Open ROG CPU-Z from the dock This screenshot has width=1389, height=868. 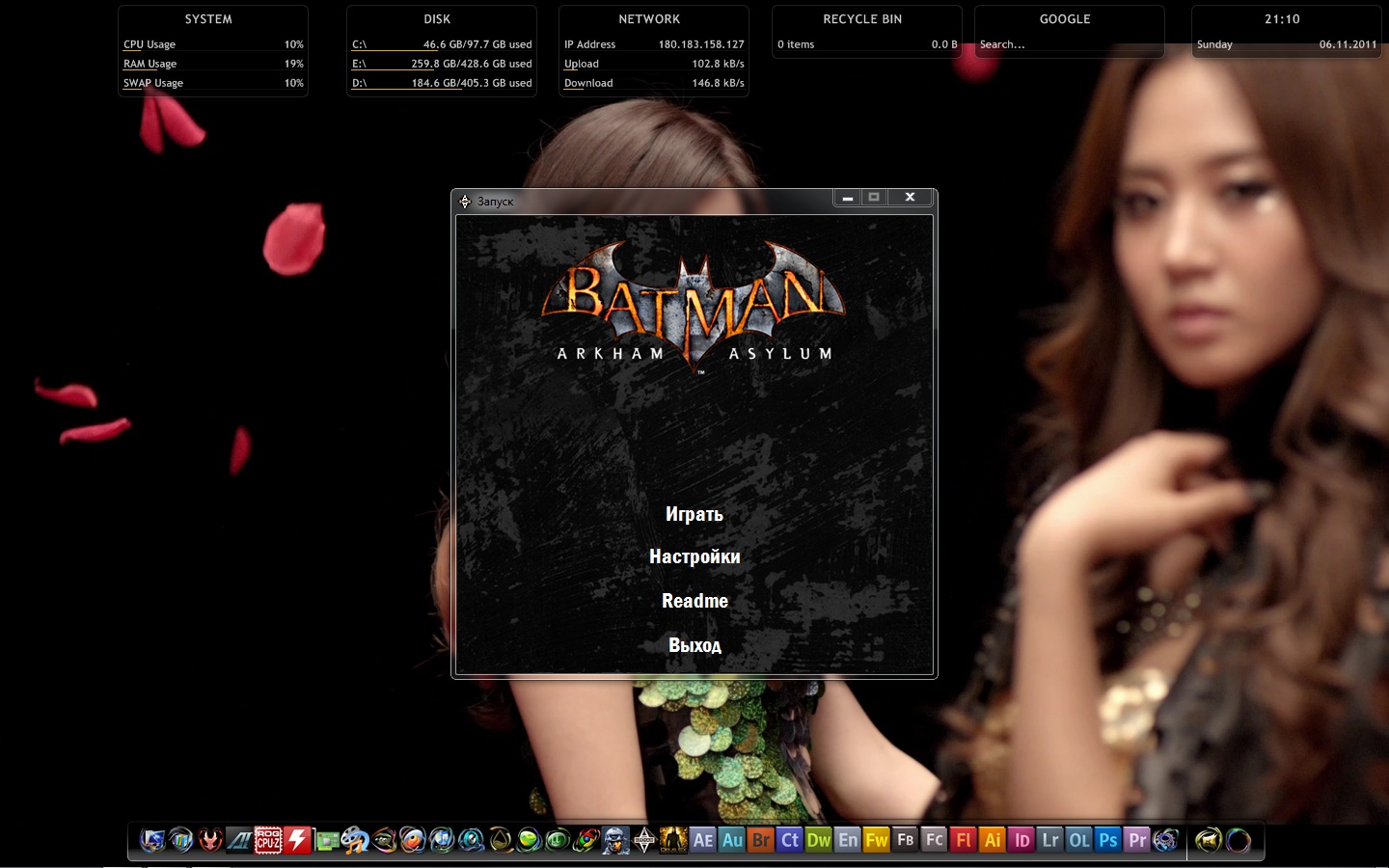[268, 840]
